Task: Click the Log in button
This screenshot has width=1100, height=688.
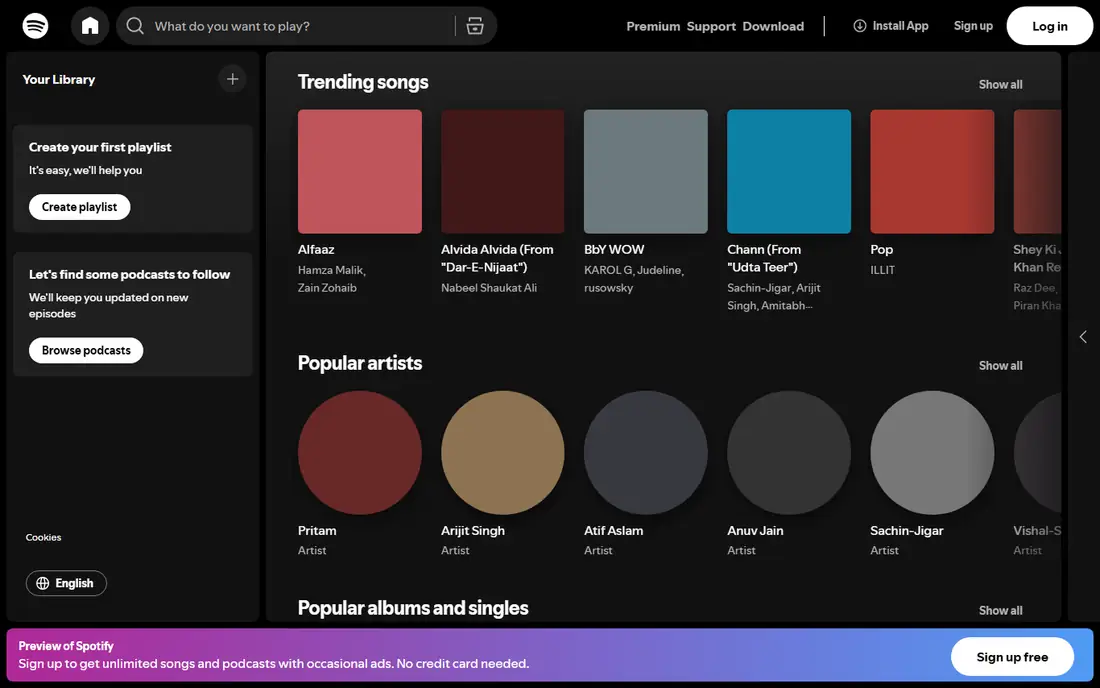Action: pos(1049,26)
